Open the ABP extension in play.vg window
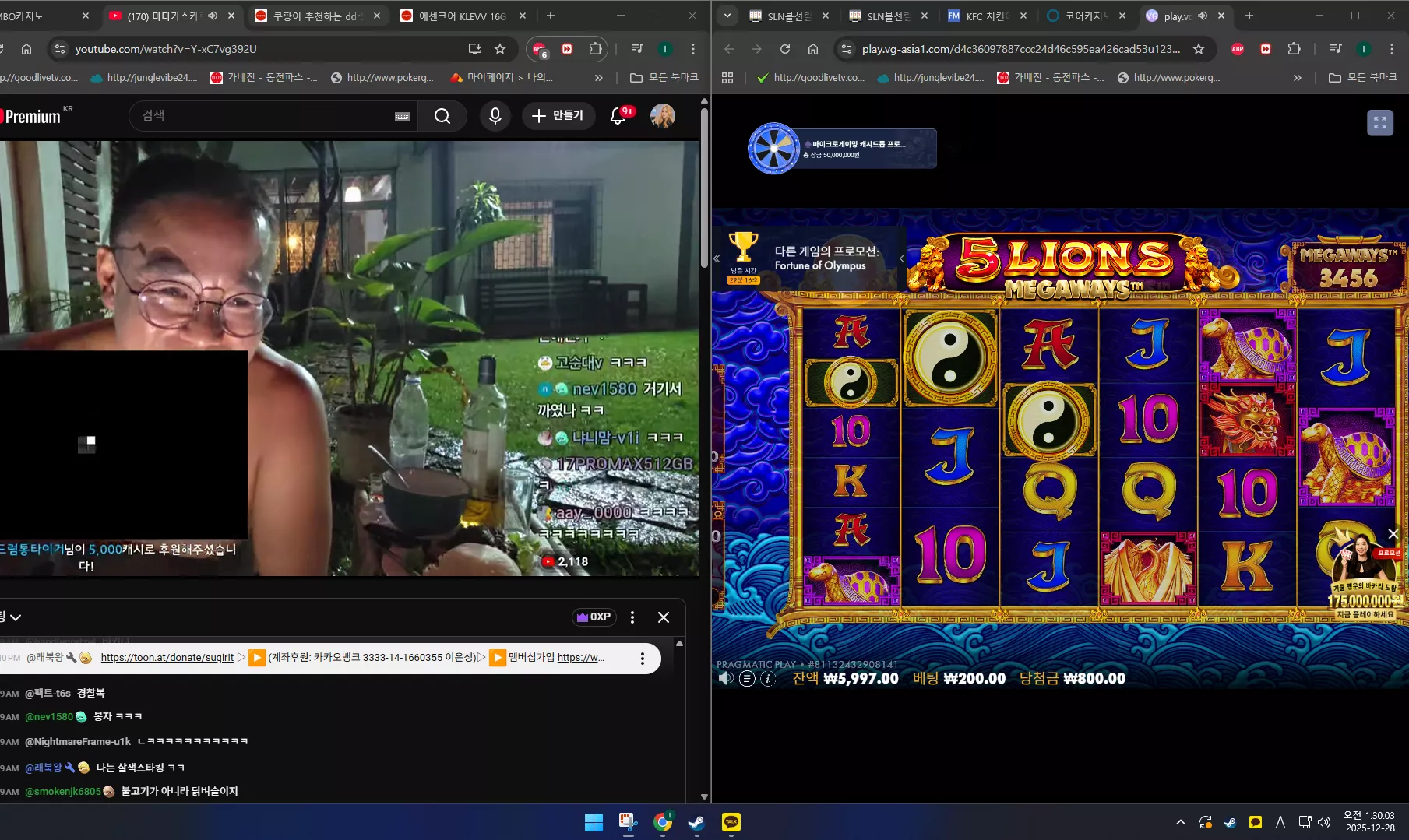The image size is (1409, 840). (x=1238, y=49)
